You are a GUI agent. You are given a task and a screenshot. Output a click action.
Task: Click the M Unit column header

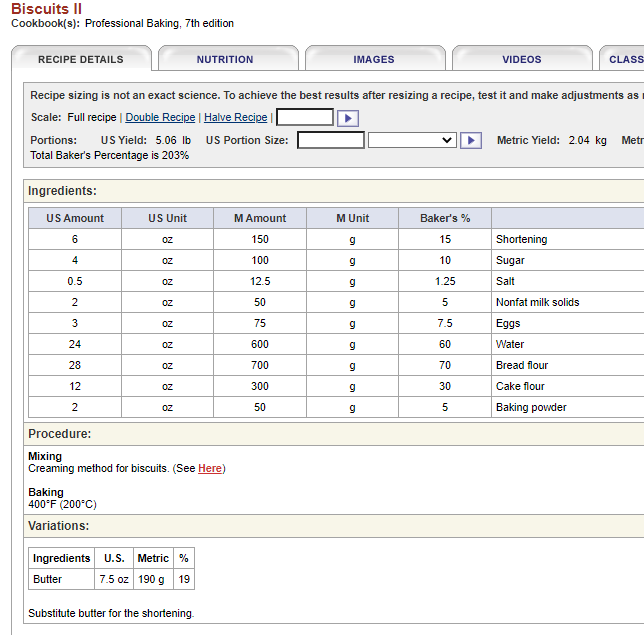coord(352,218)
